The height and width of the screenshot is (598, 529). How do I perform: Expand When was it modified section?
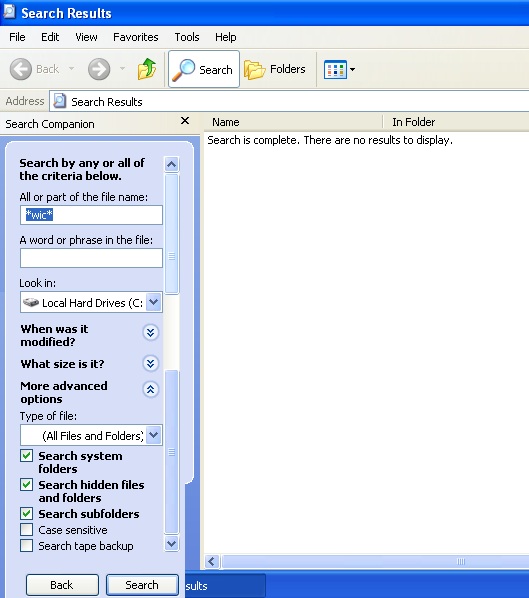pyautogui.click(x=150, y=333)
